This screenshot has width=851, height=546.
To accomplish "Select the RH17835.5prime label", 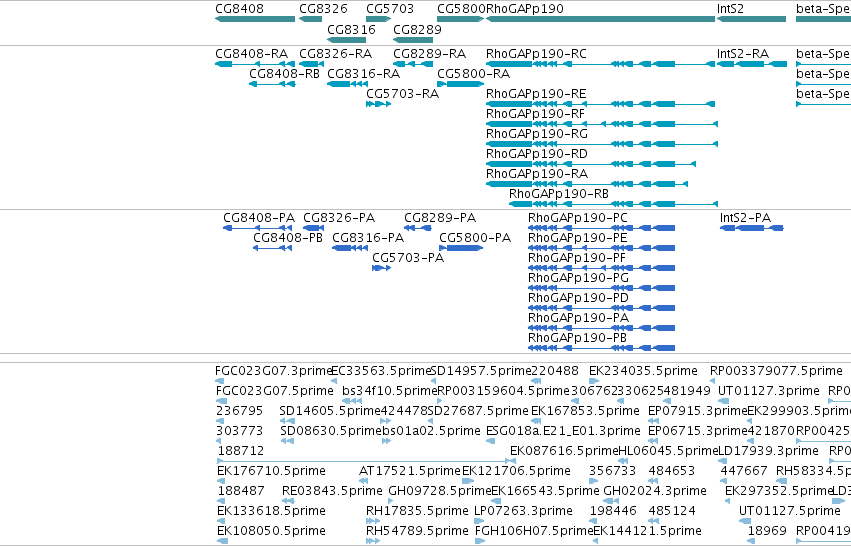I will (x=417, y=511).
